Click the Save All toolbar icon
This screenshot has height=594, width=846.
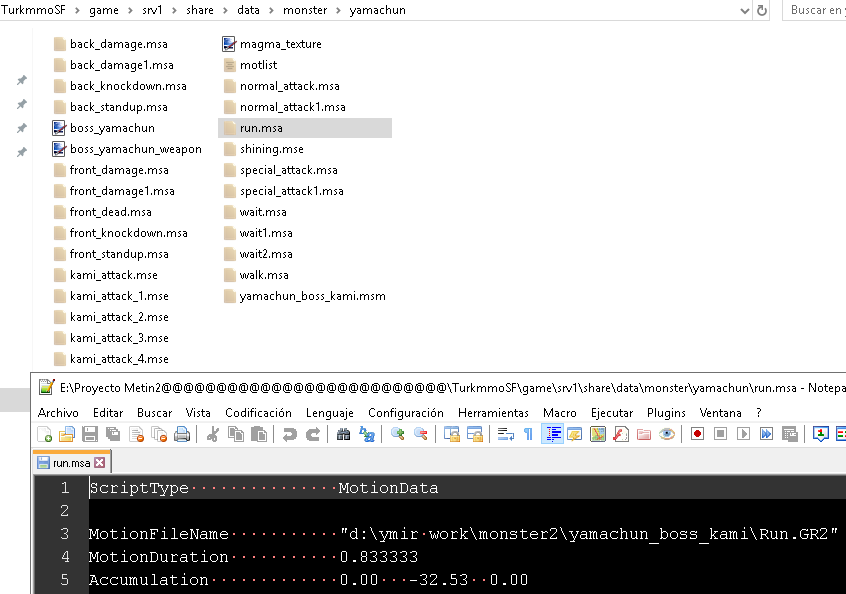[113, 434]
